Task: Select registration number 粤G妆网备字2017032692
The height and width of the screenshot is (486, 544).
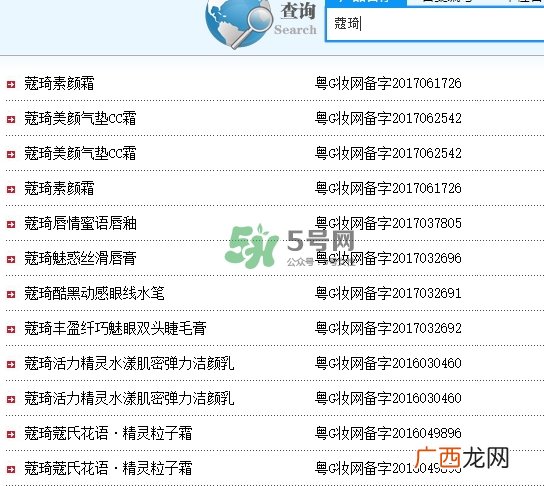Action: point(388,328)
